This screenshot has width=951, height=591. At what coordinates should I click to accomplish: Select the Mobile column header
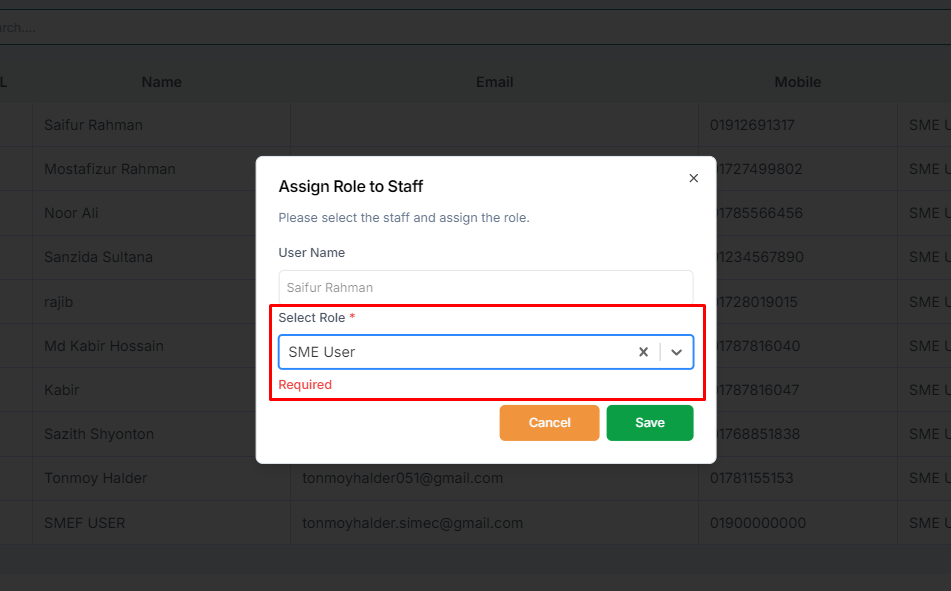(x=798, y=82)
